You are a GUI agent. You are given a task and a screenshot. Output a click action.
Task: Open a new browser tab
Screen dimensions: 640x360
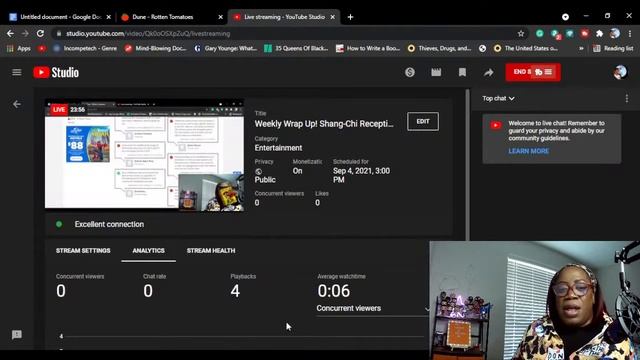pyautogui.click(x=350, y=17)
